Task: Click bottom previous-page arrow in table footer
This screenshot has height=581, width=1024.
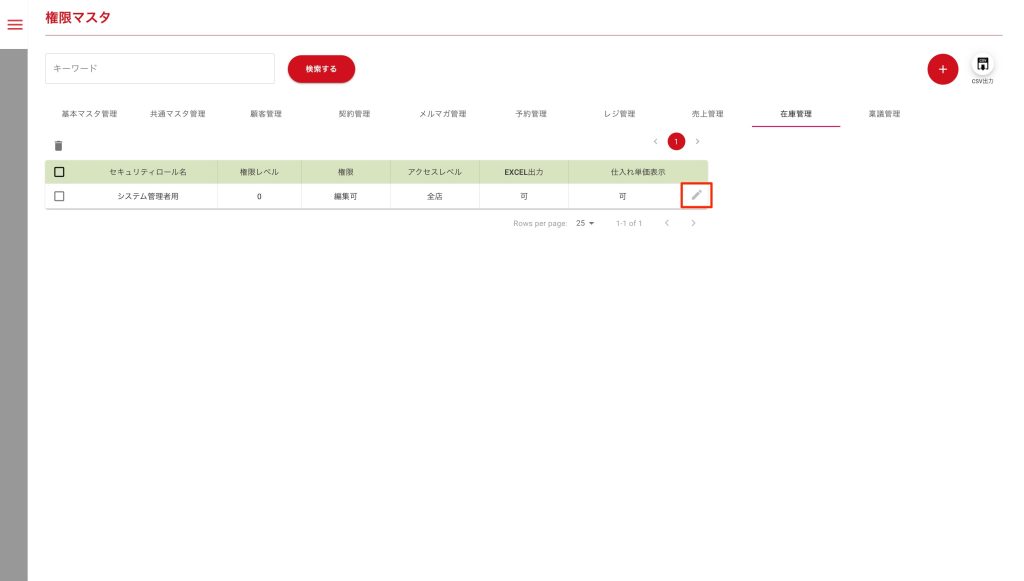Action: click(667, 223)
